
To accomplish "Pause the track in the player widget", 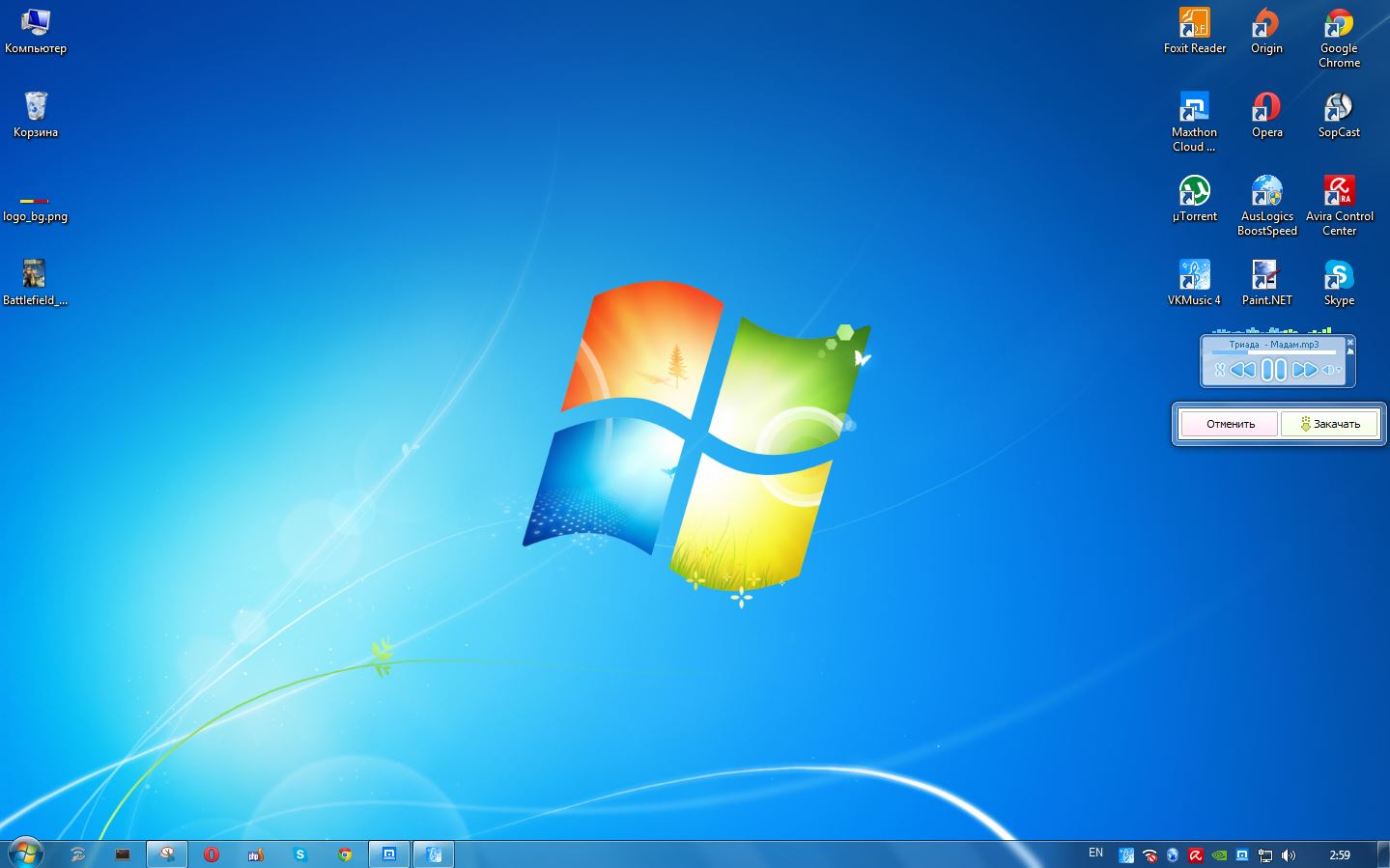I will [1274, 370].
